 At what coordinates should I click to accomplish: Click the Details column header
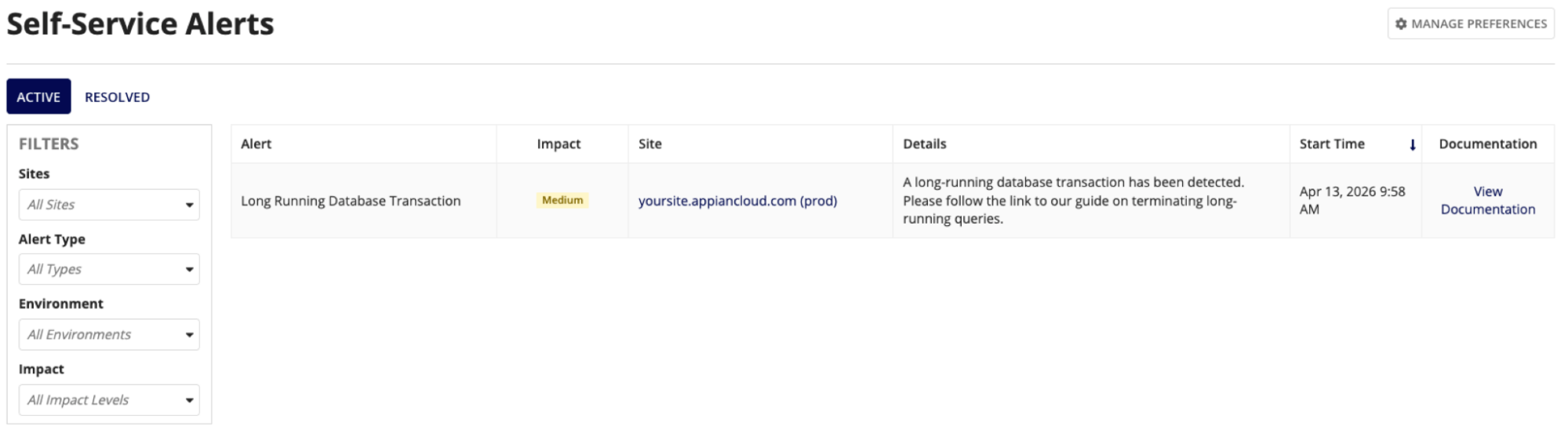[925, 144]
